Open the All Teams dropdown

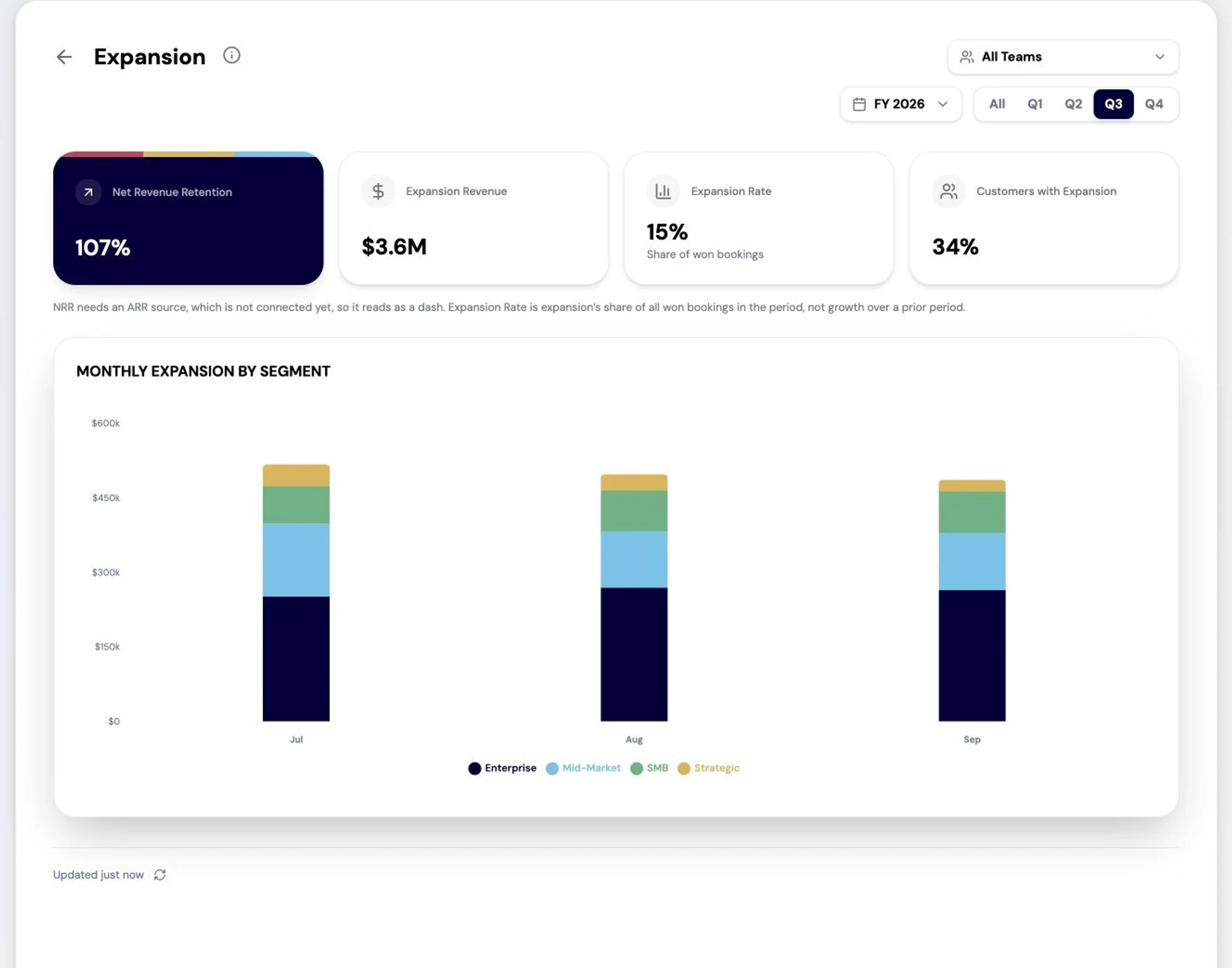1063,57
